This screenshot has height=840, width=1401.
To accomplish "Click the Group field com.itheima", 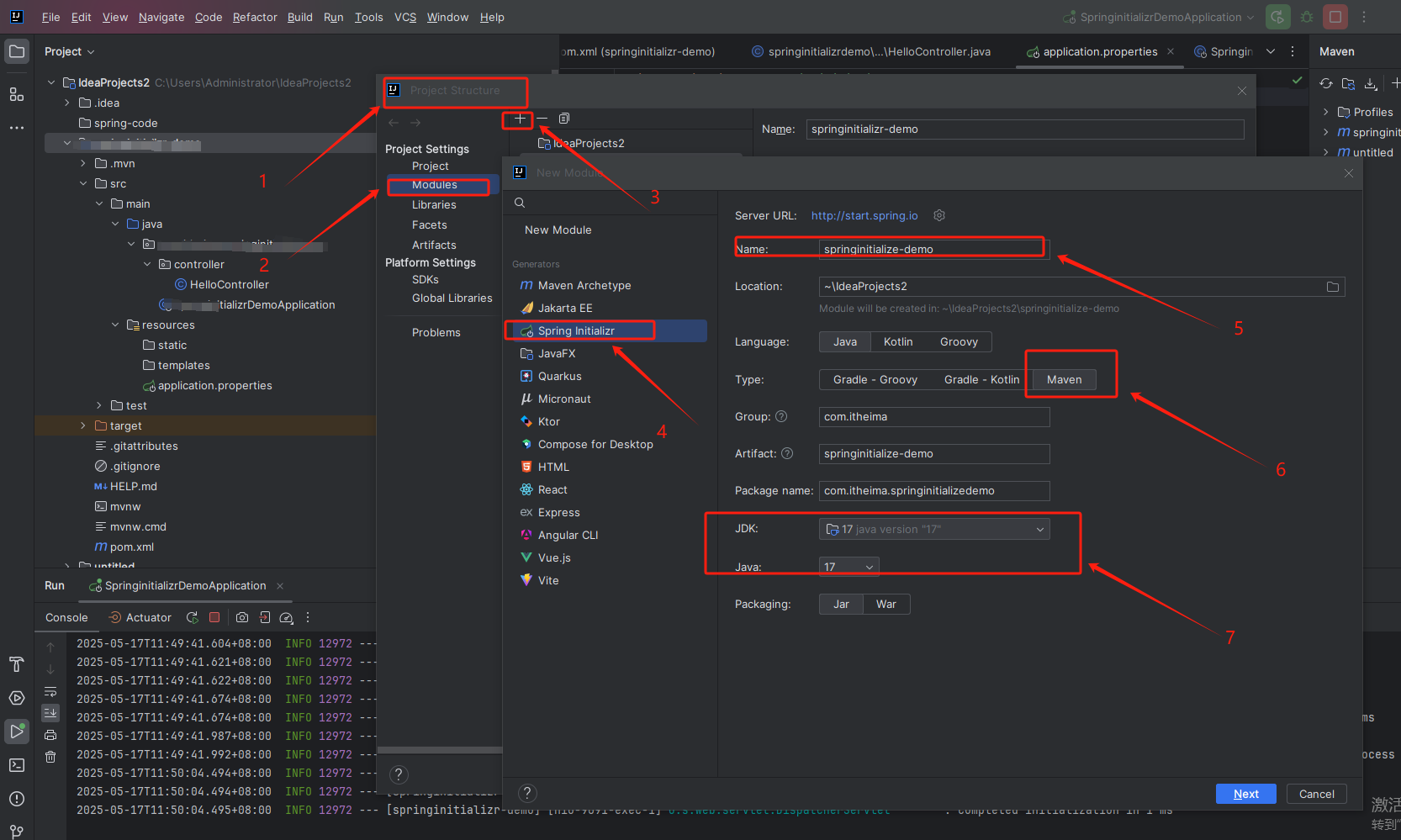I will tap(934, 417).
